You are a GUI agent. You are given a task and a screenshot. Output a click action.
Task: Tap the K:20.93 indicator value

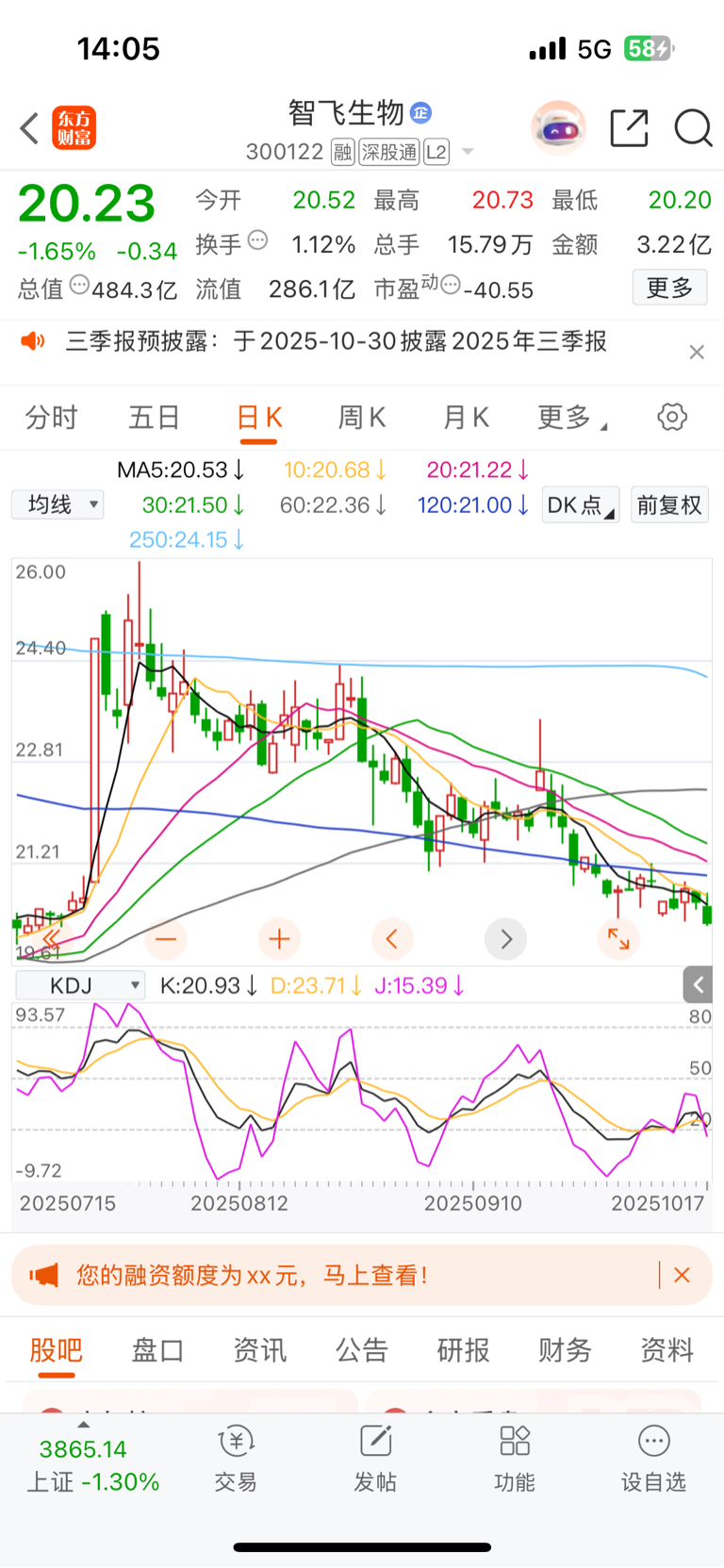pyautogui.click(x=208, y=985)
